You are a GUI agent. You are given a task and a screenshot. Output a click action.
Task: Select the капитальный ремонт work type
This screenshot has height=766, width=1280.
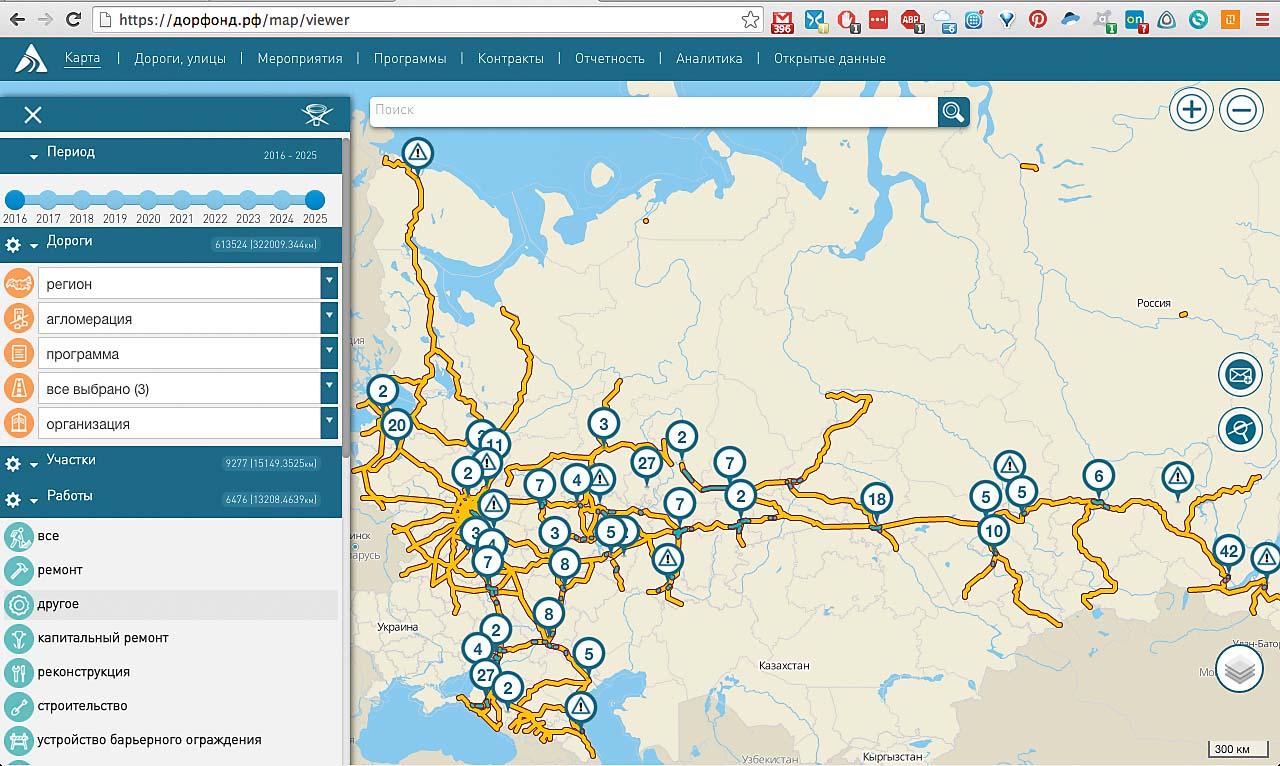(x=102, y=638)
